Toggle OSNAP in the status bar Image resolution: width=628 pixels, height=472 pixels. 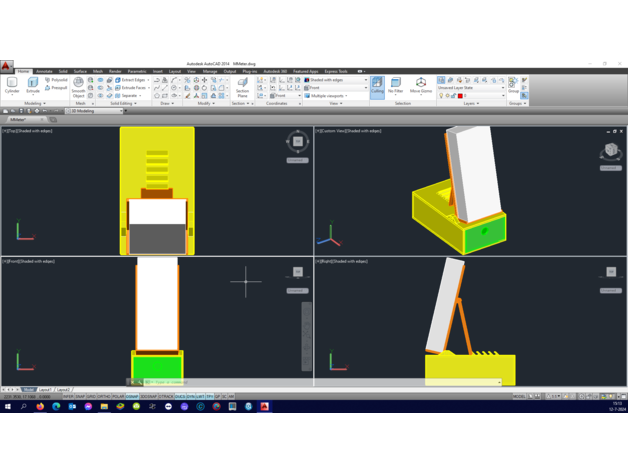tap(132, 397)
